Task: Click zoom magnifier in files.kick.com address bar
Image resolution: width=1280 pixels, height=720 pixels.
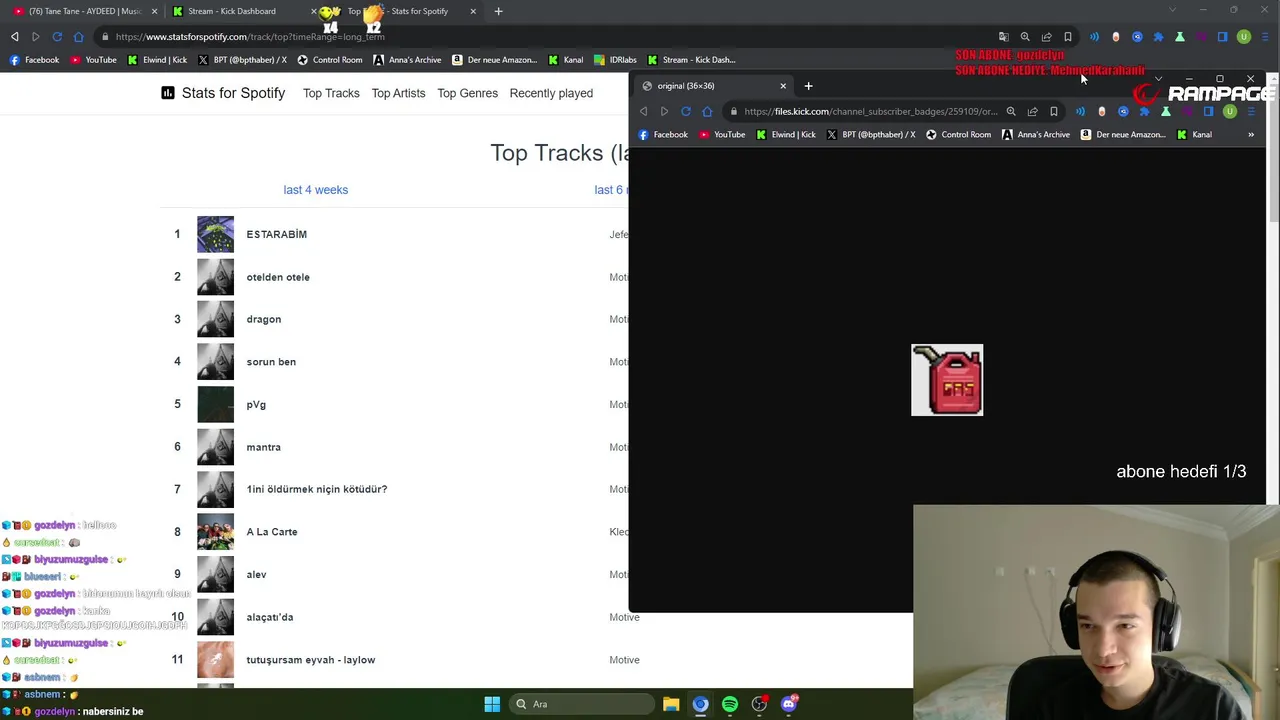Action: click(1011, 112)
